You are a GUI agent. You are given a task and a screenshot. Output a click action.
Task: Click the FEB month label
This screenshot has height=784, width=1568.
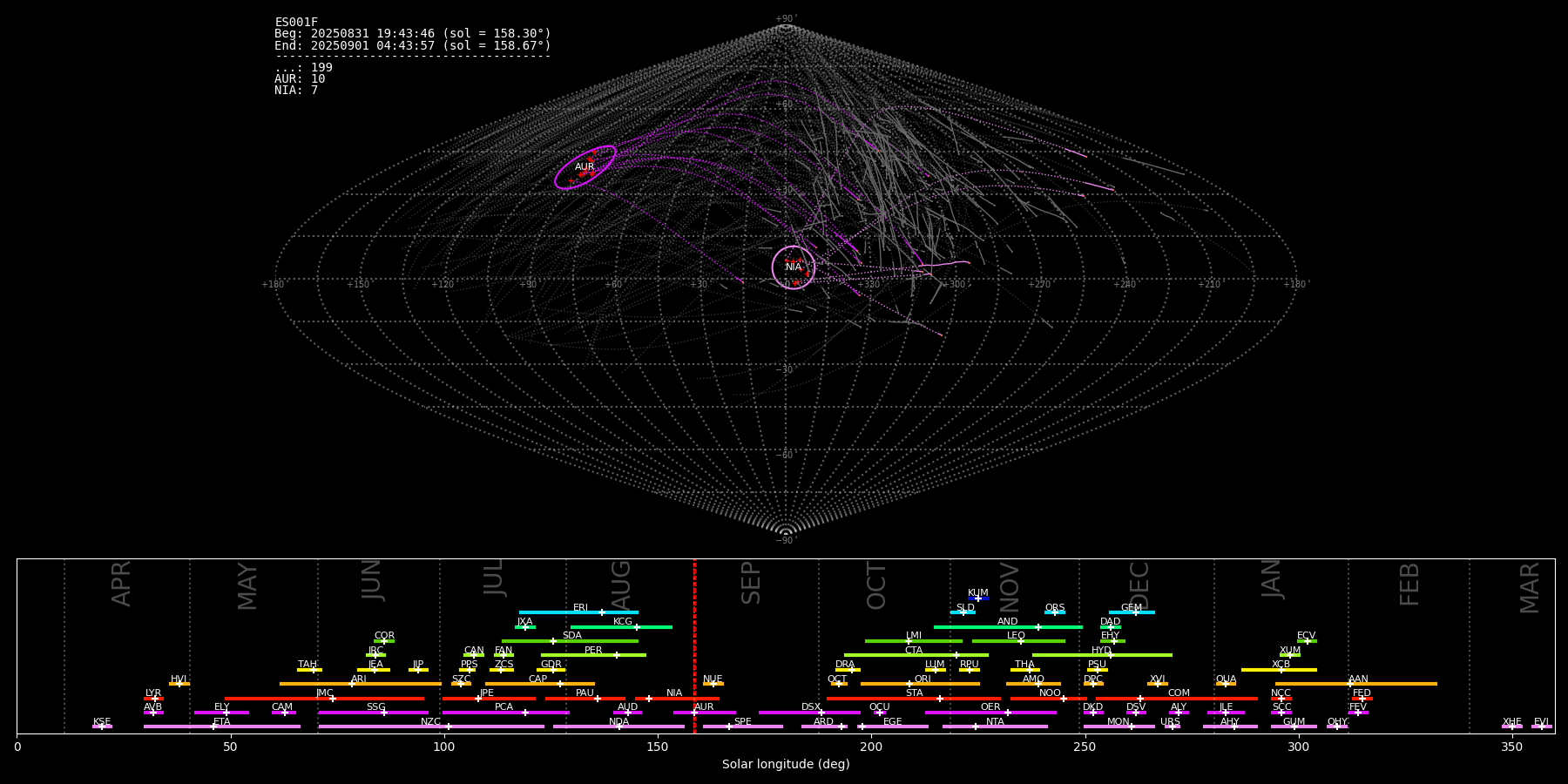pyautogui.click(x=1409, y=585)
